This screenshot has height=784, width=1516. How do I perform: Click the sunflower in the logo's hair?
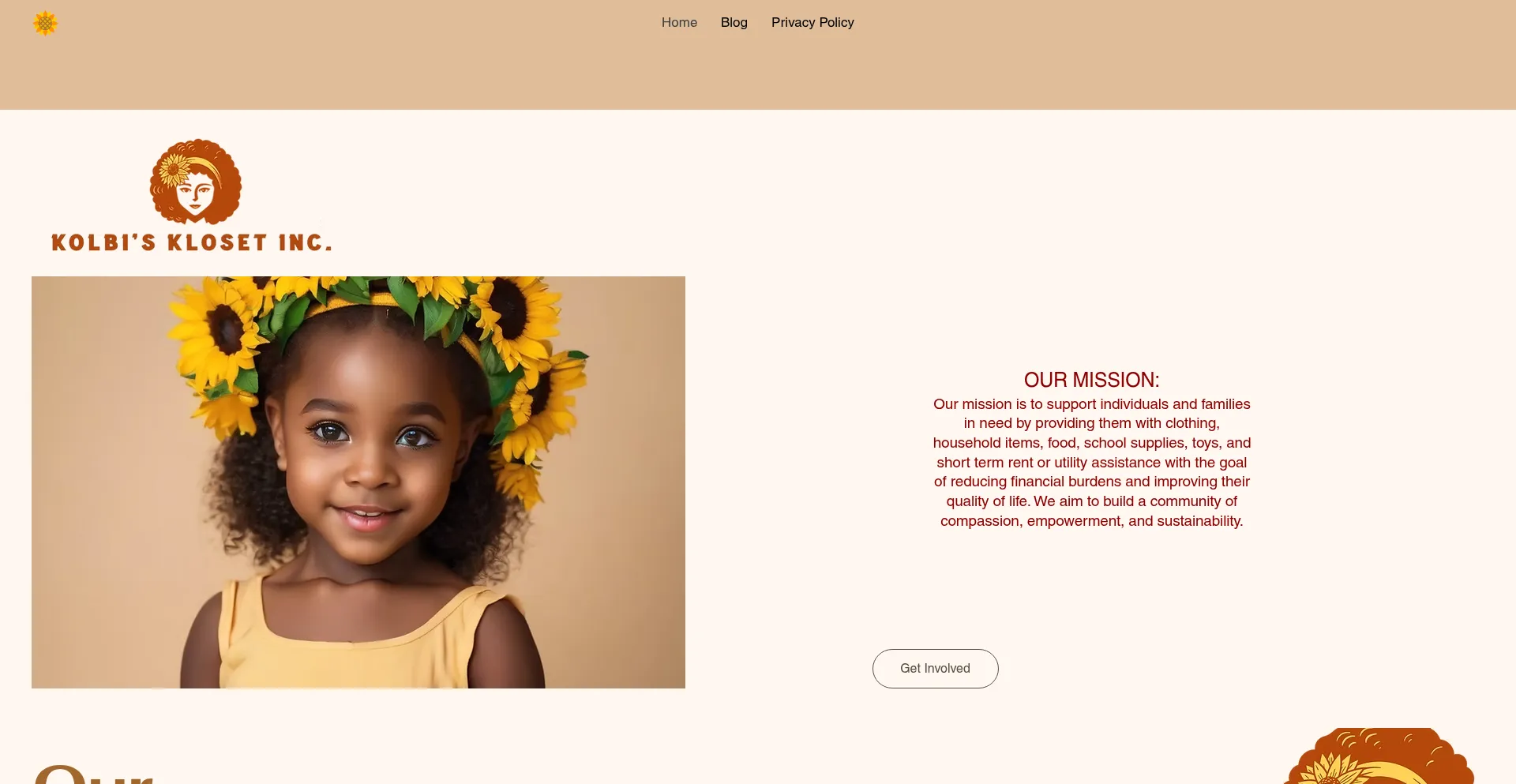coord(174,168)
